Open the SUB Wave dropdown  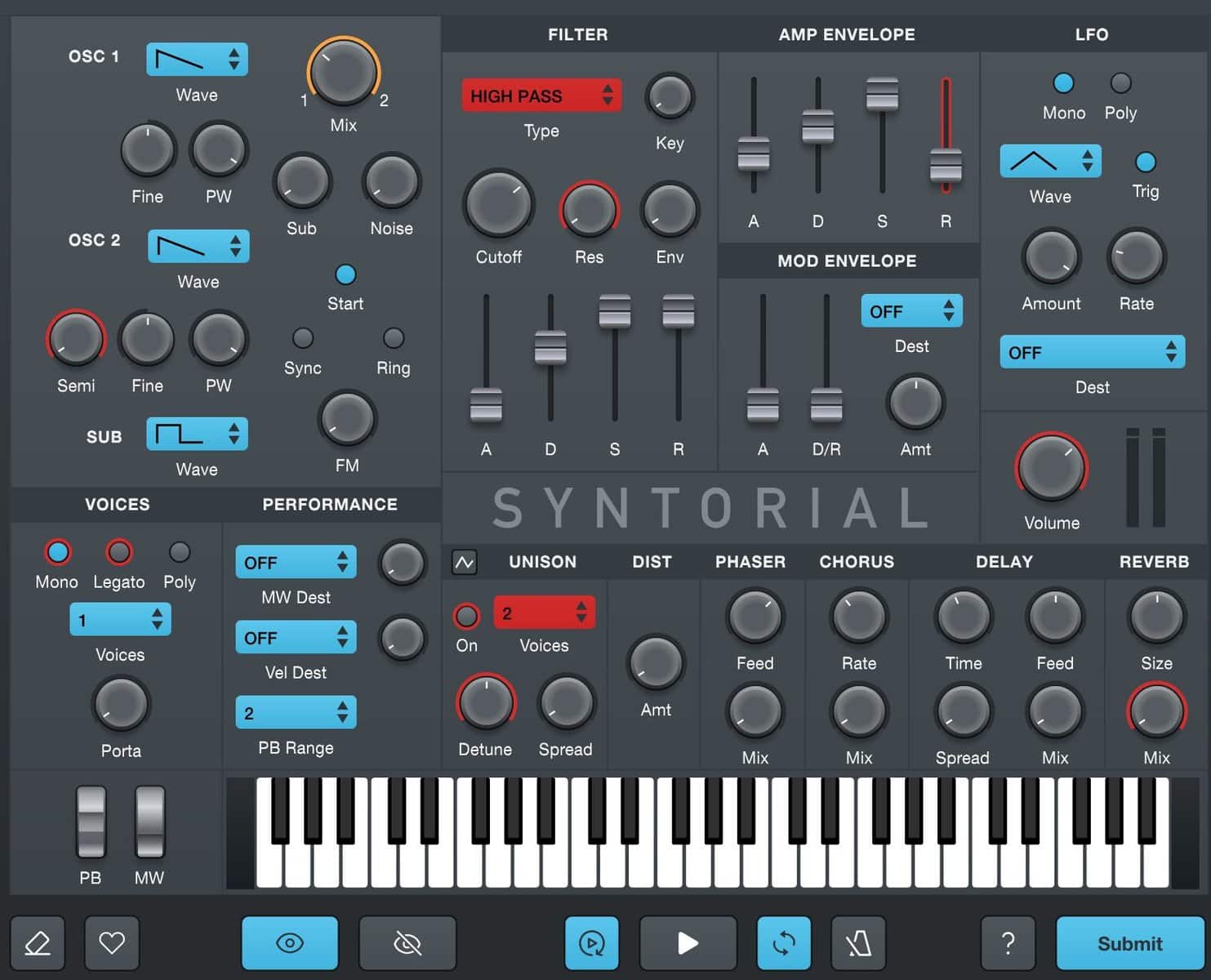tap(197, 434)
